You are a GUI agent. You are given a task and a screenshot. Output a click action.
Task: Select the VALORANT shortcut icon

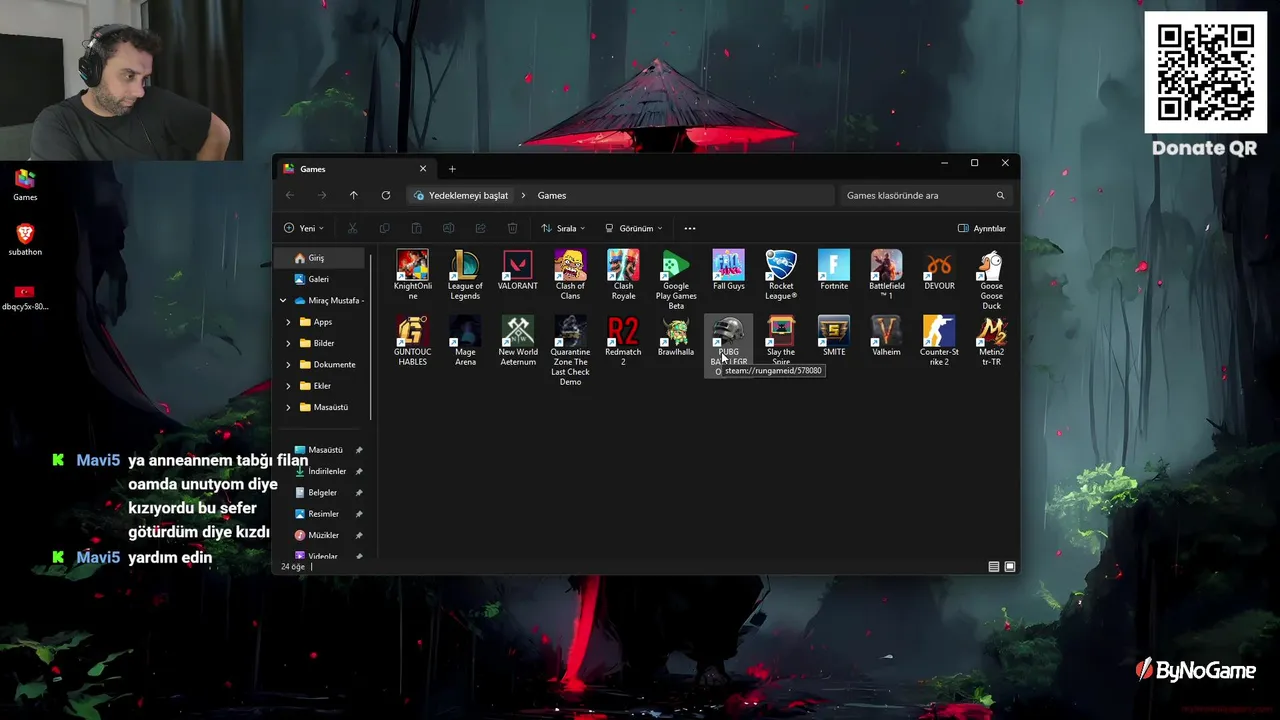click(518, 270)
